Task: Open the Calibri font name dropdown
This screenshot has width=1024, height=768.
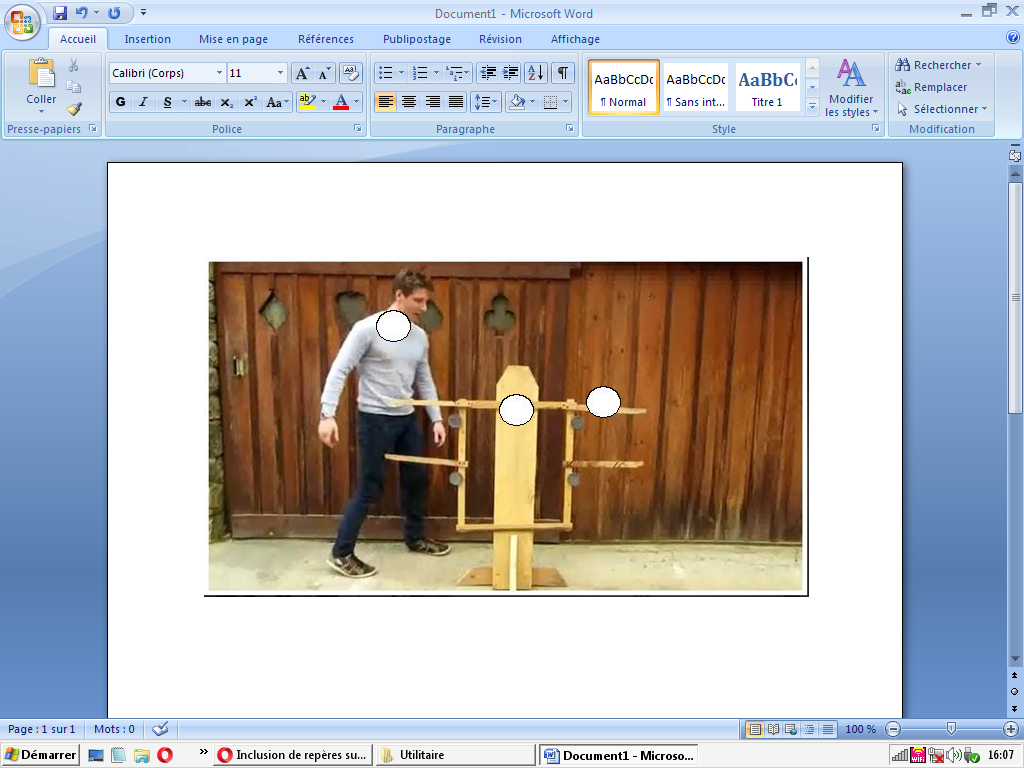Action: coord(219,73)
